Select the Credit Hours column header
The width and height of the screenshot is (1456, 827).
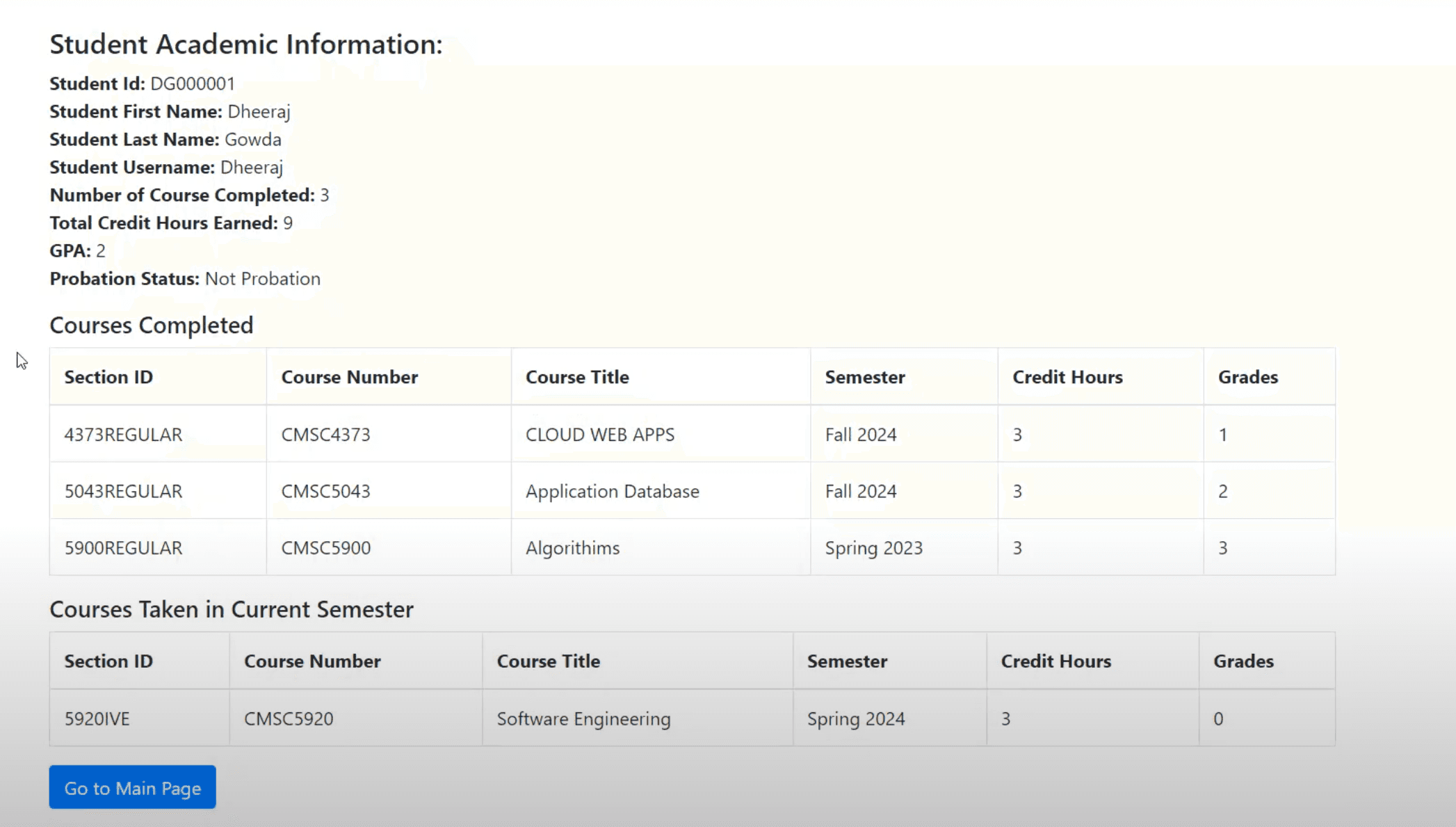1067,376
